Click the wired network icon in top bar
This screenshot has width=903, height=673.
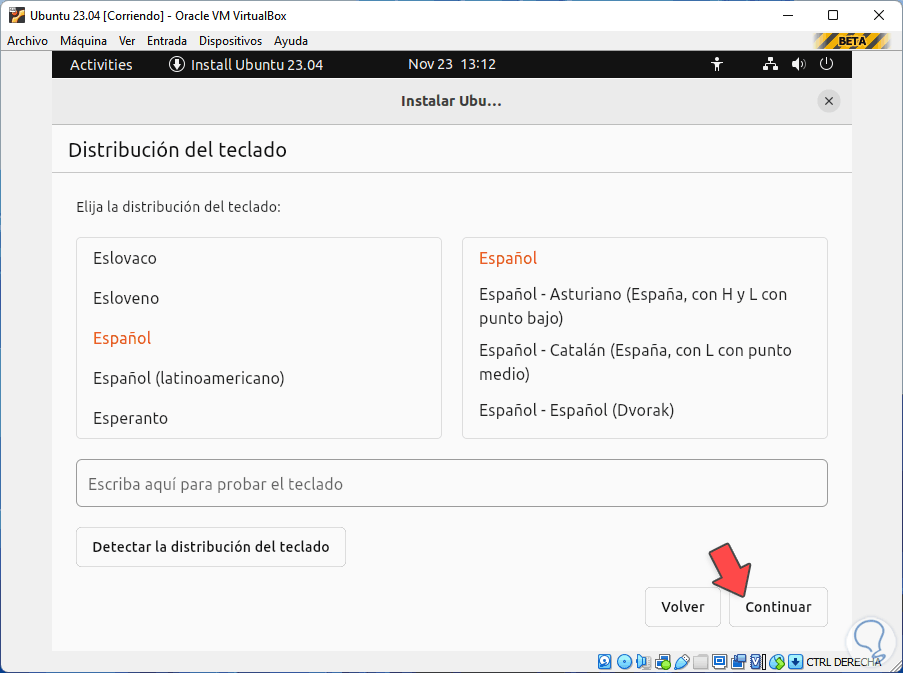(x=770, y=64)
